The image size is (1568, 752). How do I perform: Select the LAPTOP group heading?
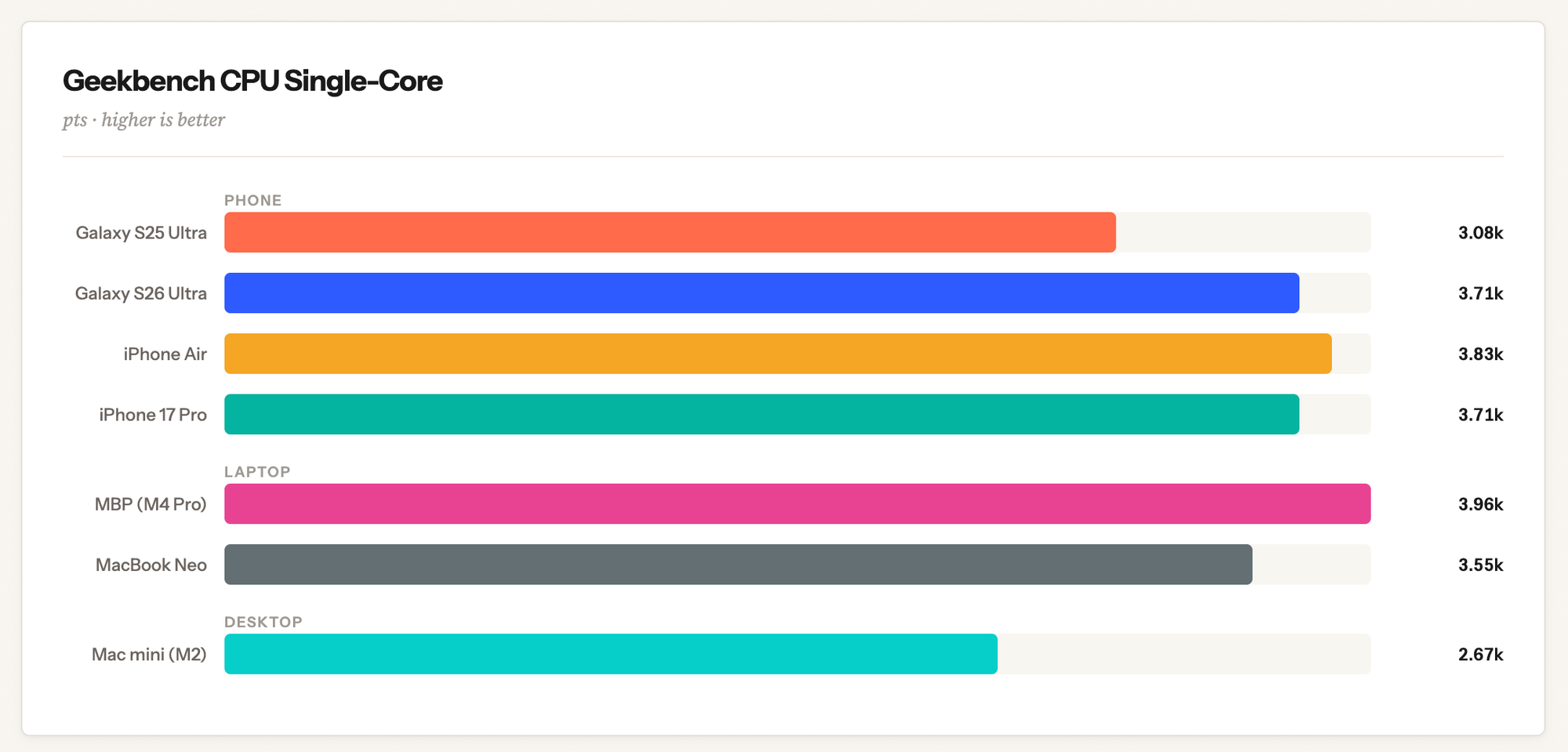tap(257, 471)
